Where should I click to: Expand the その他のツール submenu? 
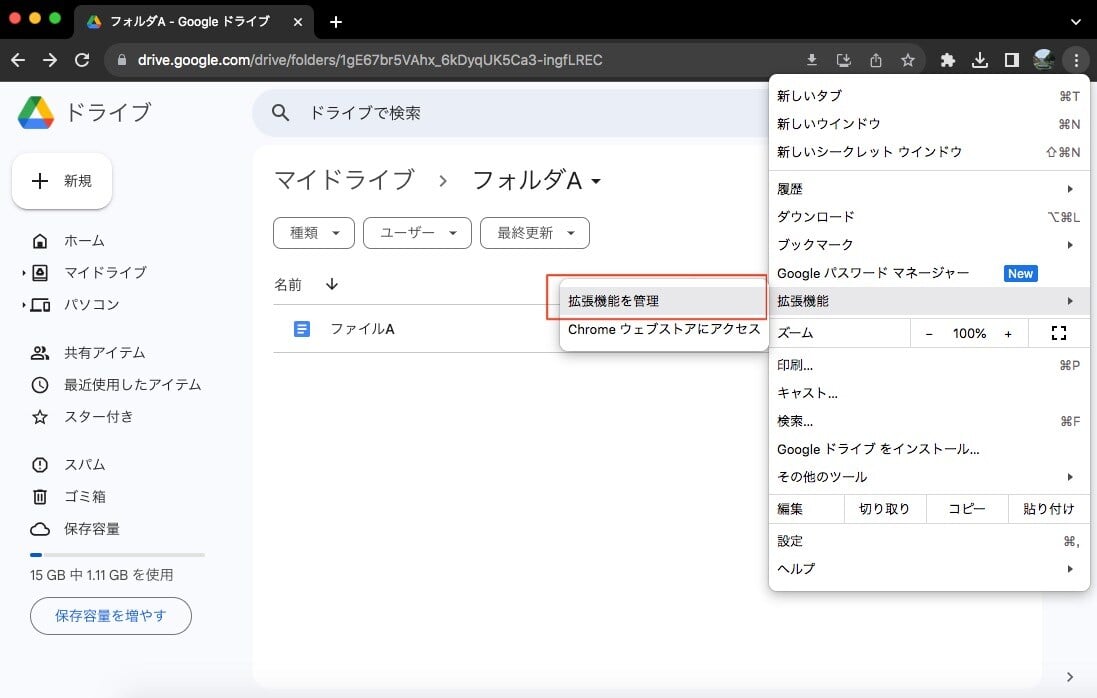[x=929, y=477]
